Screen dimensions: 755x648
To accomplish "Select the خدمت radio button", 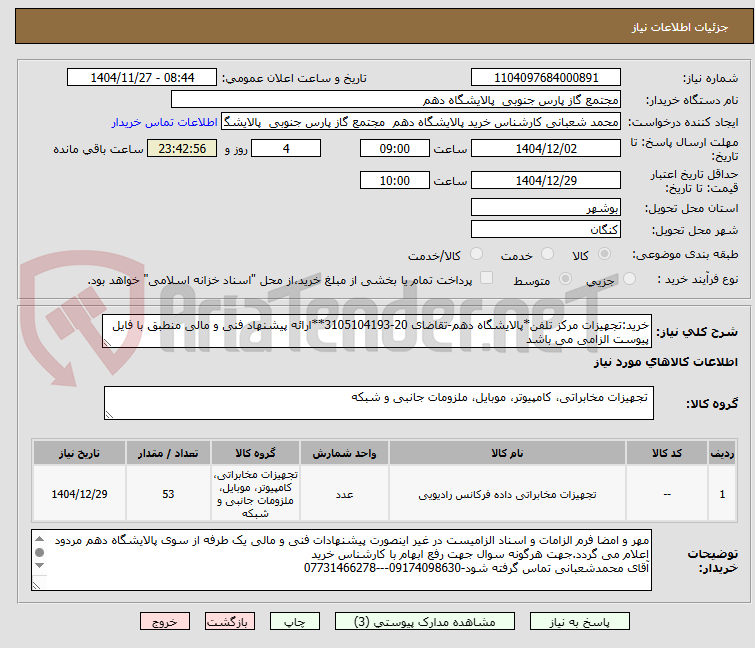I will click(x=547, y=254).
